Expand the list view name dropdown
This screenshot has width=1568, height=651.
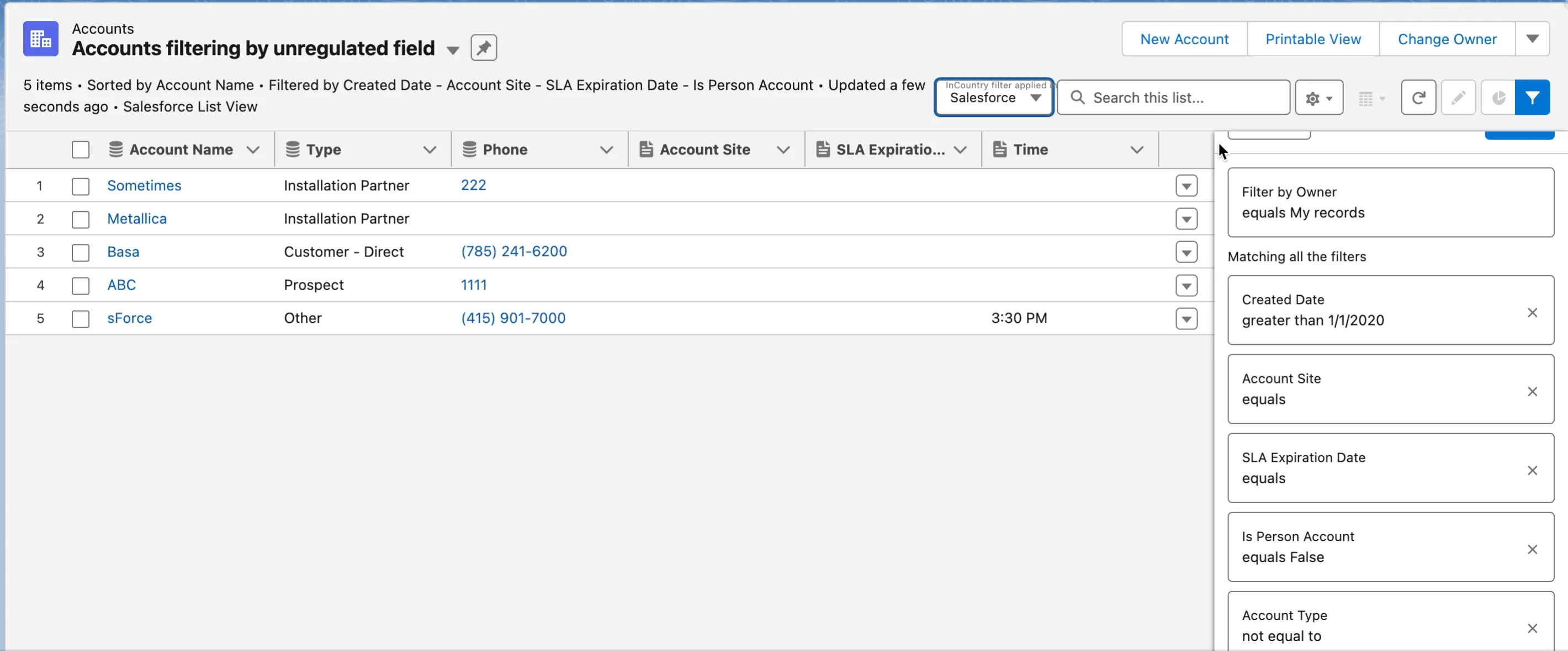452,50
